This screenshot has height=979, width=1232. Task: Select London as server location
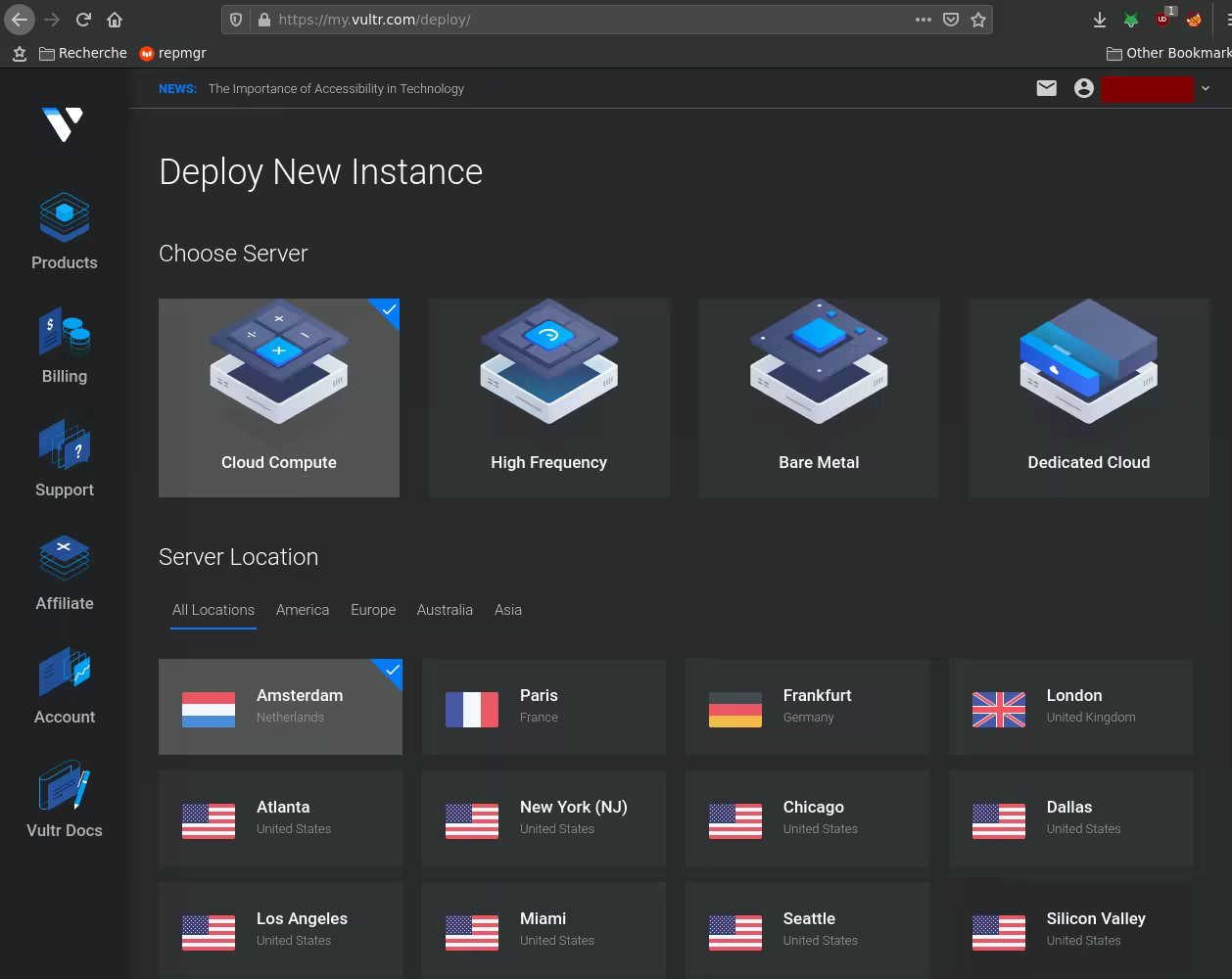(x=1070, y=707)
